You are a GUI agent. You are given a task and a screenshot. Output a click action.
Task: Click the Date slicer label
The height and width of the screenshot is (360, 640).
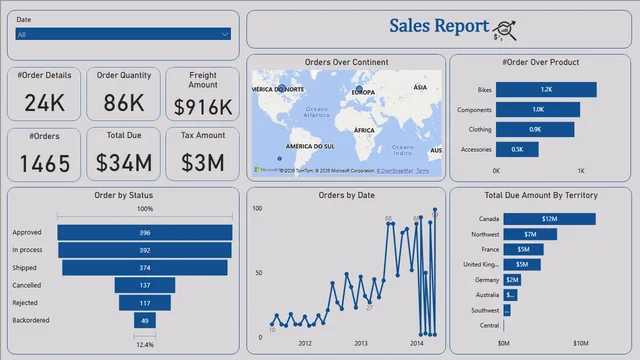point(24,20)
